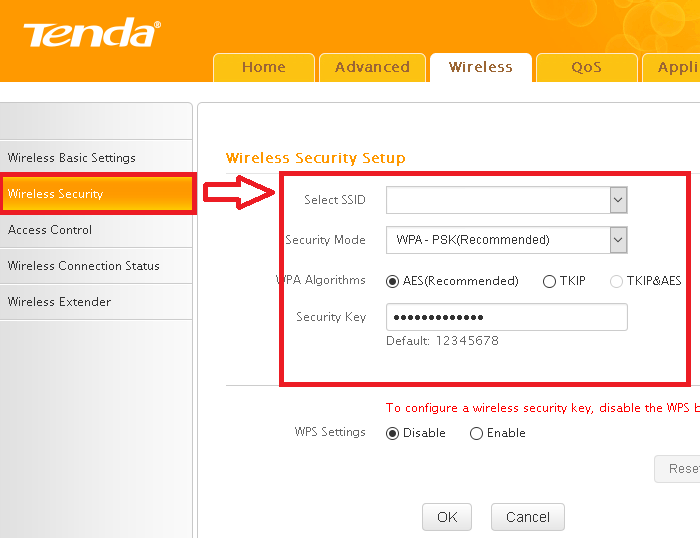This screenshot has height=538, width=700.
Task: Click the Select SSID label
Action: pyautogui.click(x=335, y=200)
